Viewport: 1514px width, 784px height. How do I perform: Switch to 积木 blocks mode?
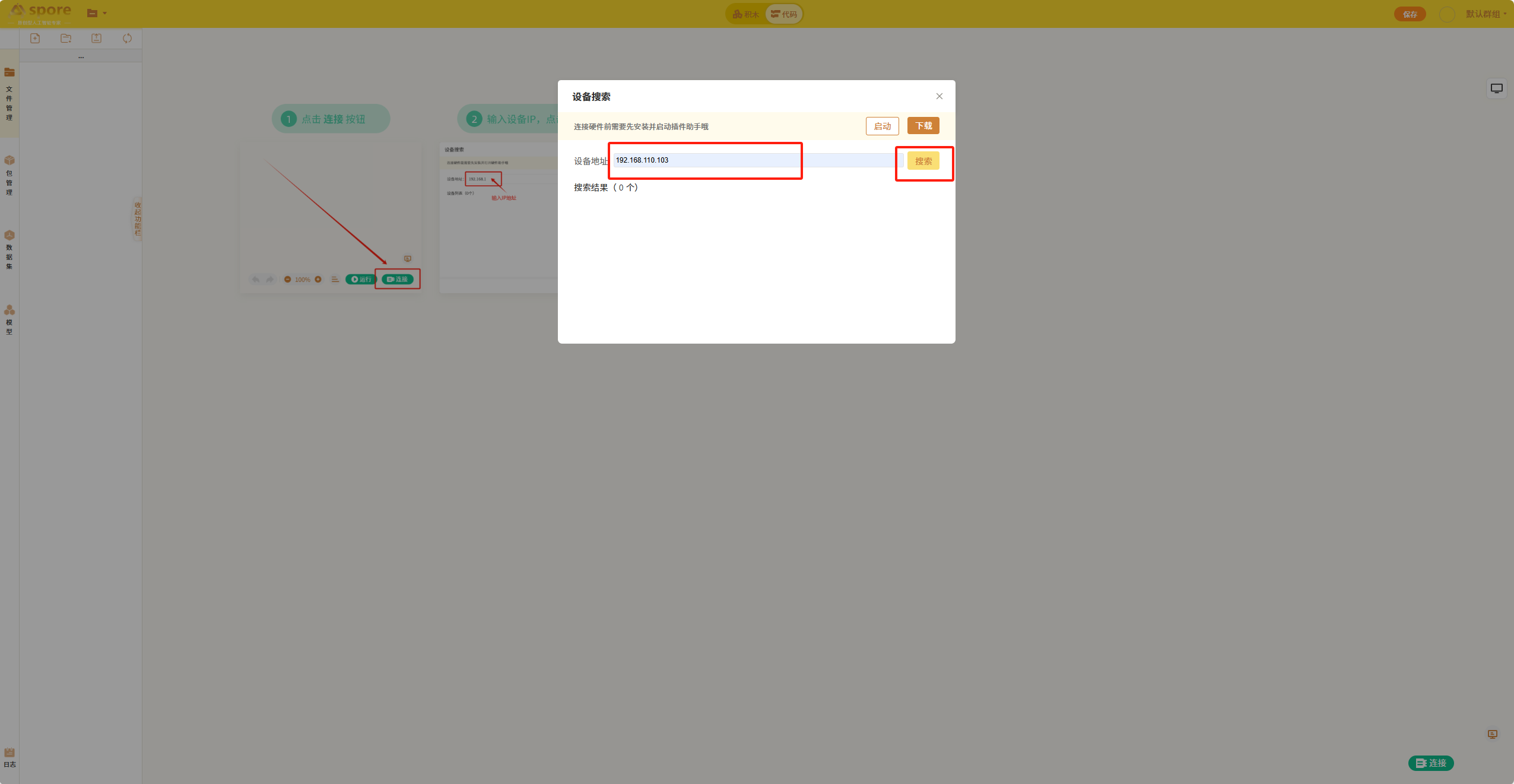click(x=746, y=14)
